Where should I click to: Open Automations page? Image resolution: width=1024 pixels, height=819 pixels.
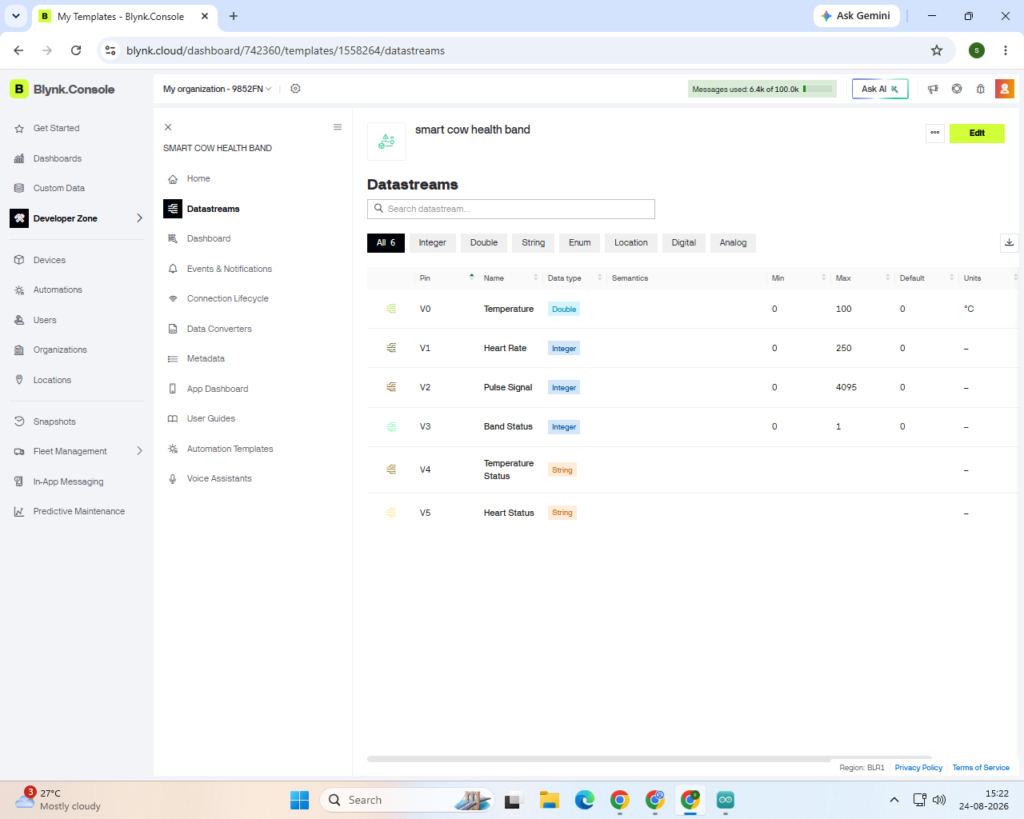click(x=57, y=290)
